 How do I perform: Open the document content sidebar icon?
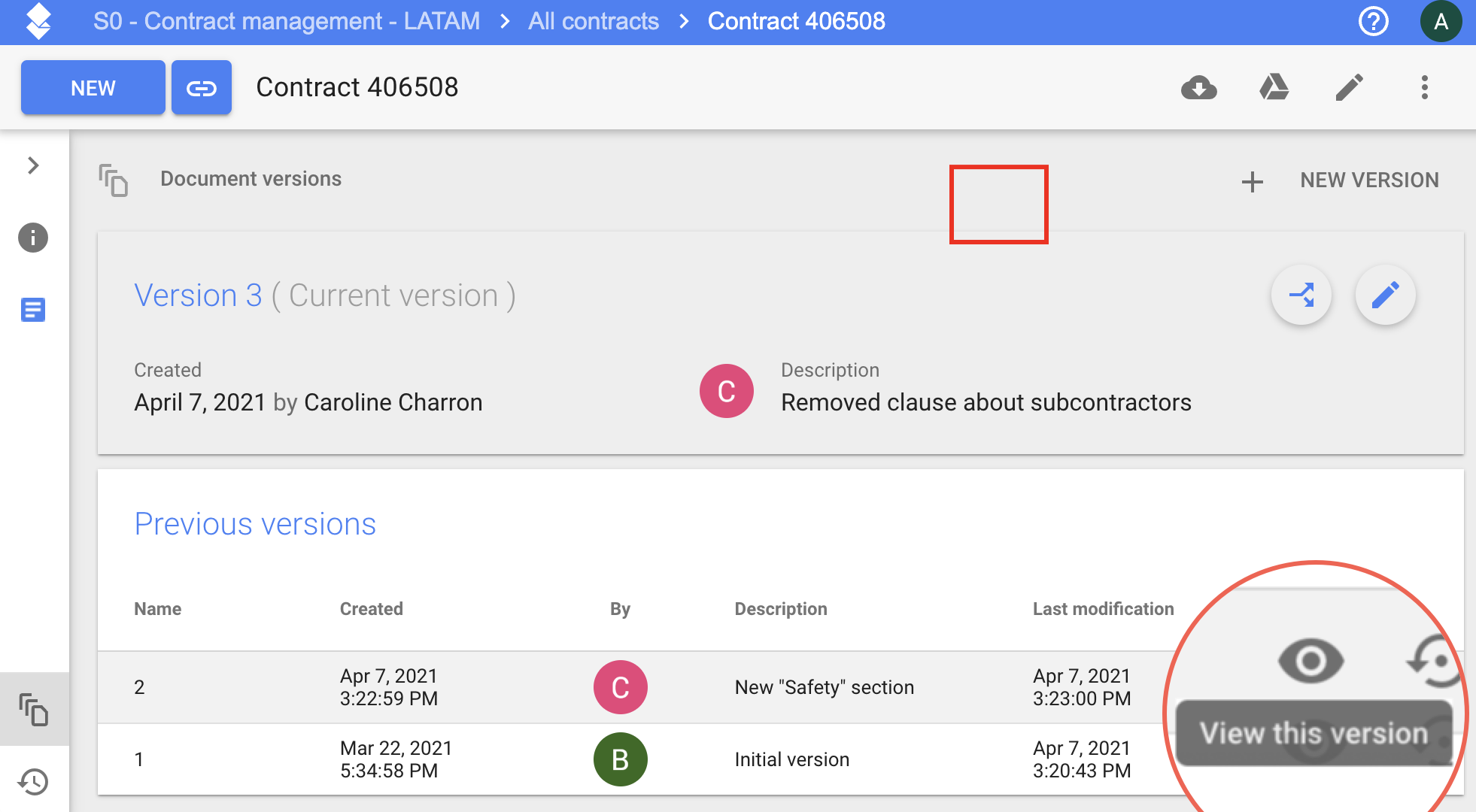point(33,309)
